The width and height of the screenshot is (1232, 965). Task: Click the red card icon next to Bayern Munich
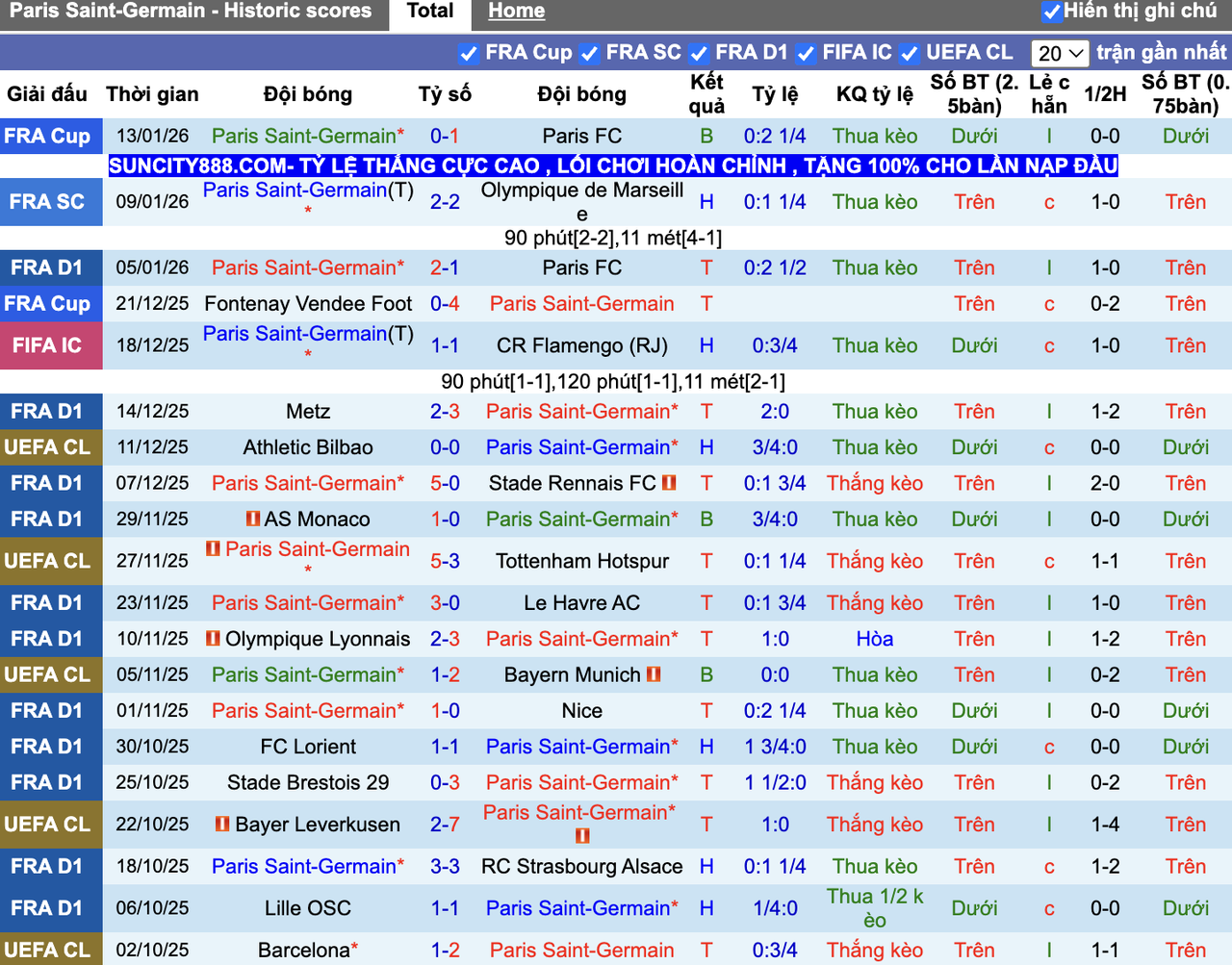click(x=654, y=674)
